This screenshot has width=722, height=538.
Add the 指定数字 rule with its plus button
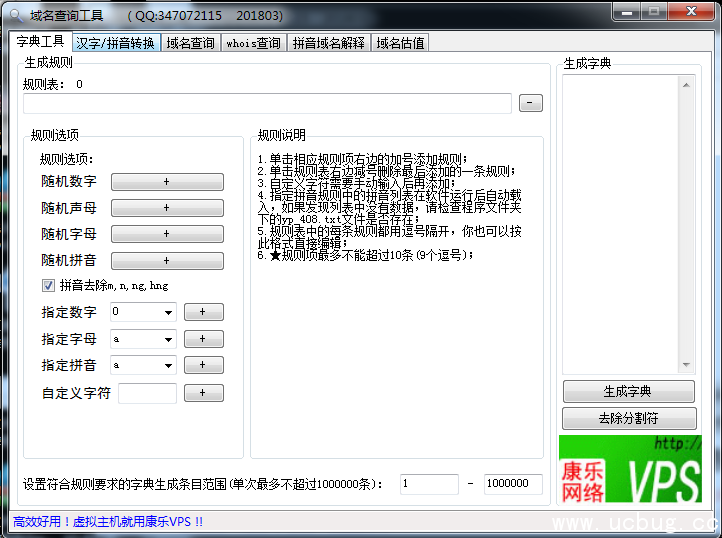[x=203, y=312]
